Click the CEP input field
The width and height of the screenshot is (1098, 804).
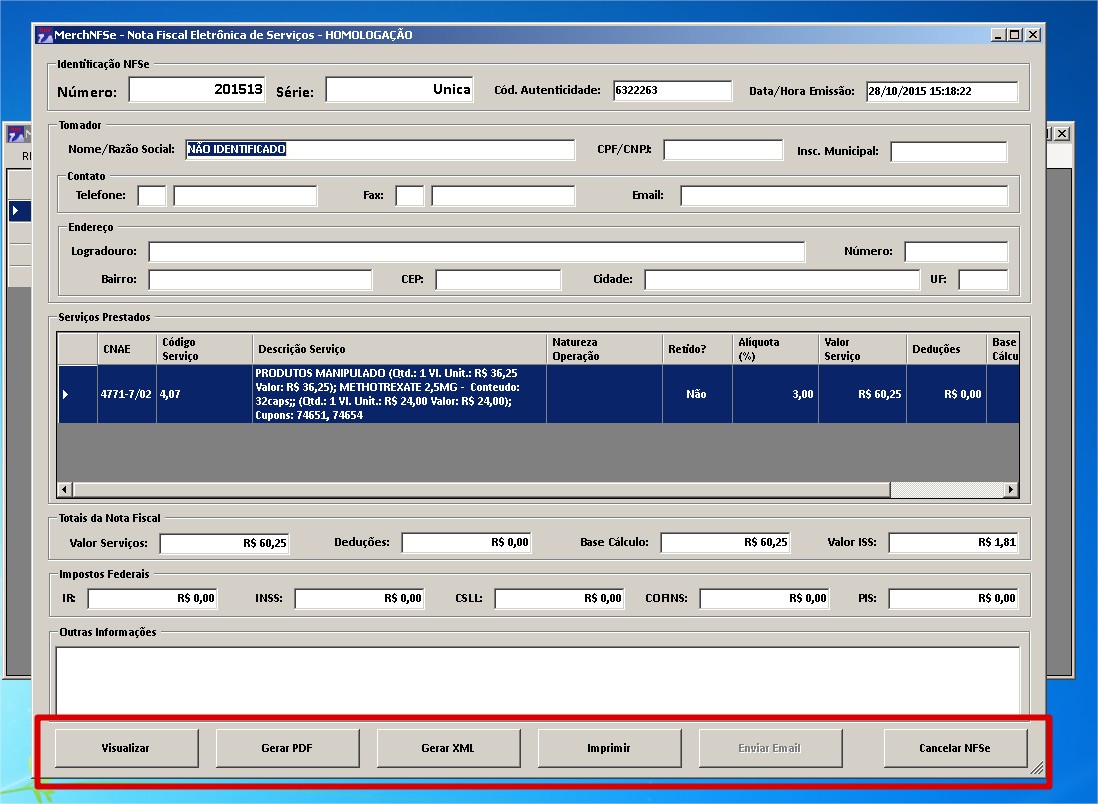[498, 280]
